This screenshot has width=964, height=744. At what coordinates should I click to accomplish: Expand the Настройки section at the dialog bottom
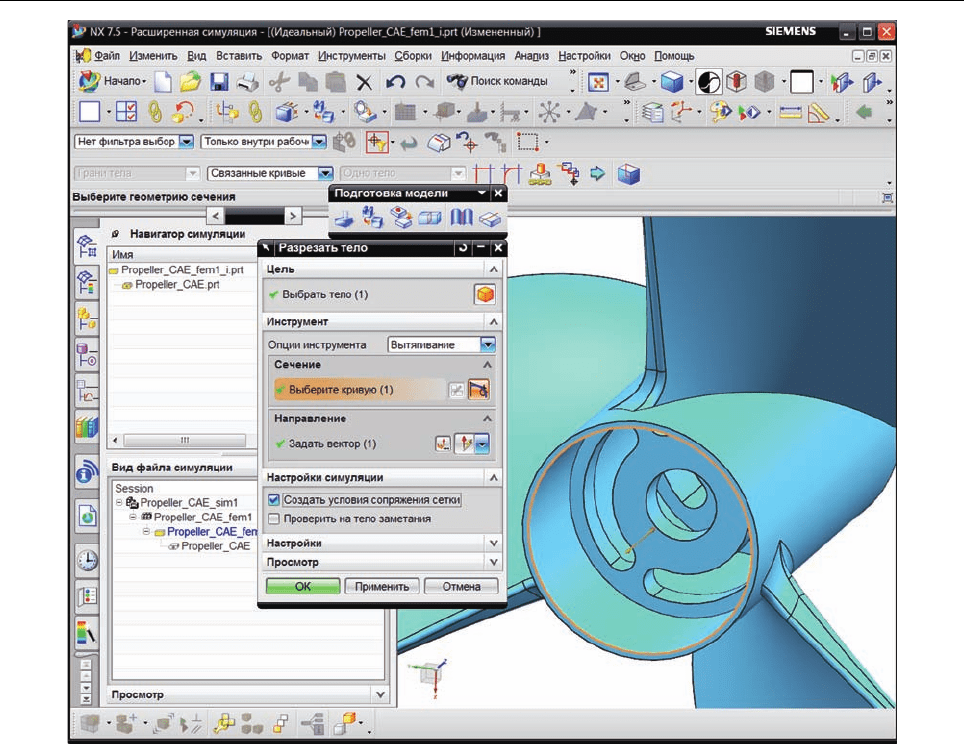[x=493, y=543]
